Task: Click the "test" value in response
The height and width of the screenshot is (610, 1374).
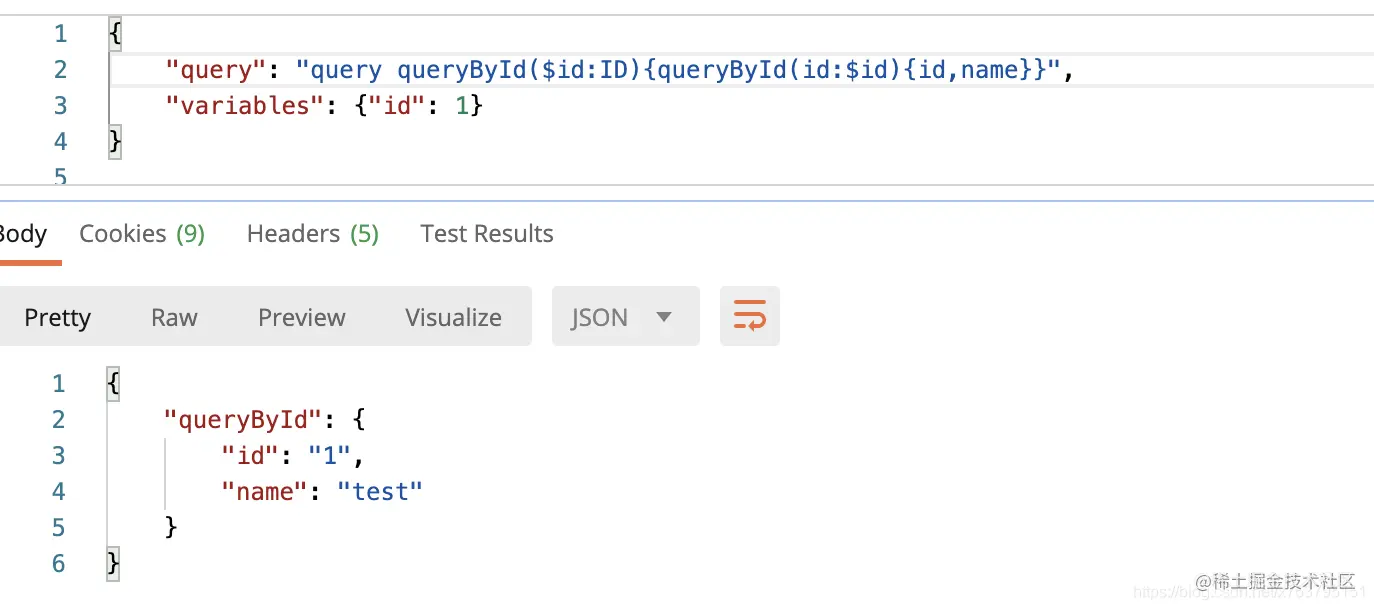Action: (380, 492)
